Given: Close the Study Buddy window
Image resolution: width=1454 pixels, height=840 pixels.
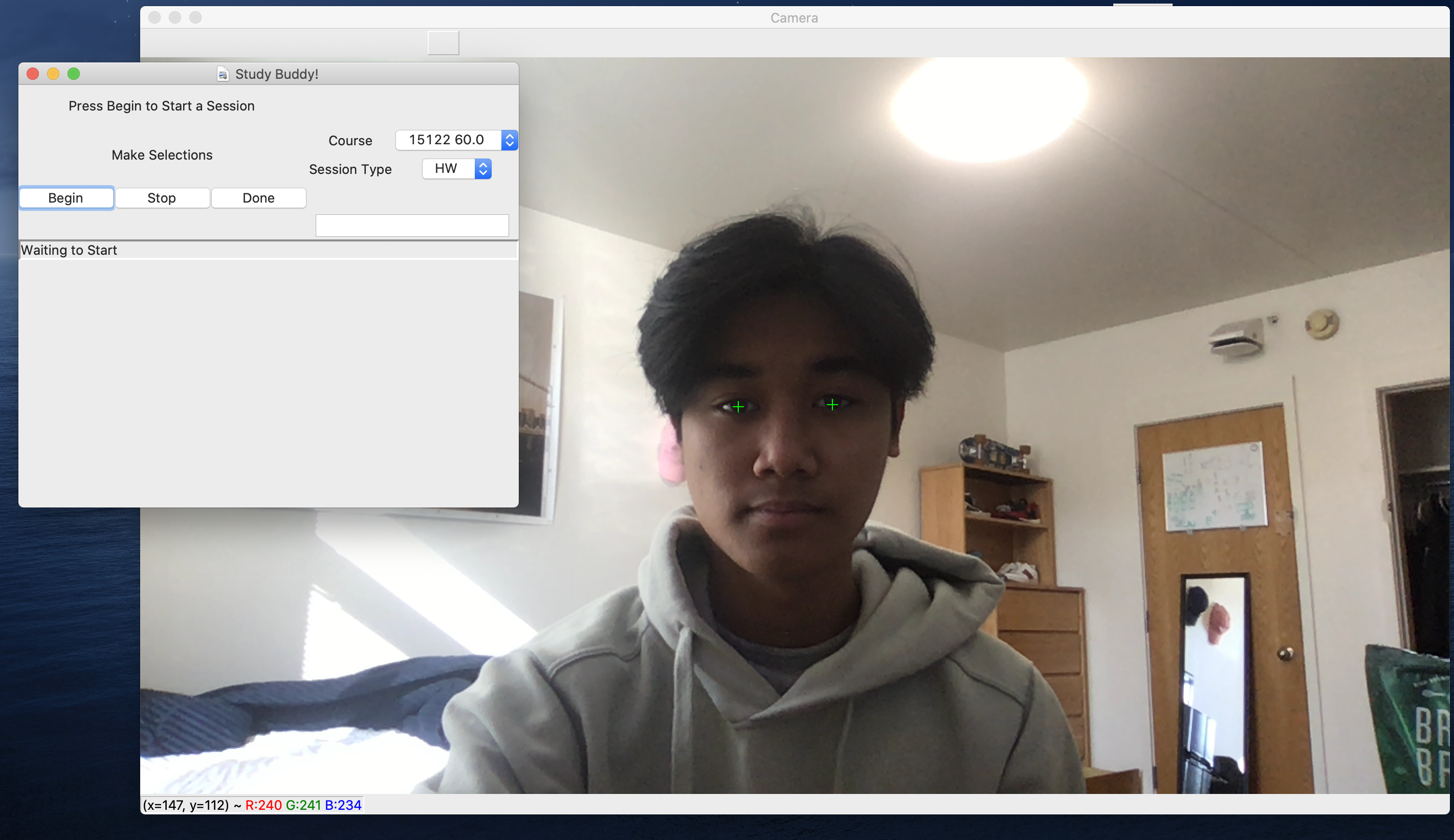Looking at the screenshot, I should click(33, 74).
